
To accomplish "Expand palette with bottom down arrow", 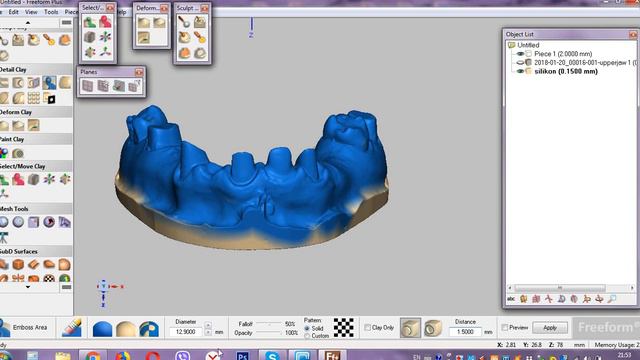I will (28, 287).
